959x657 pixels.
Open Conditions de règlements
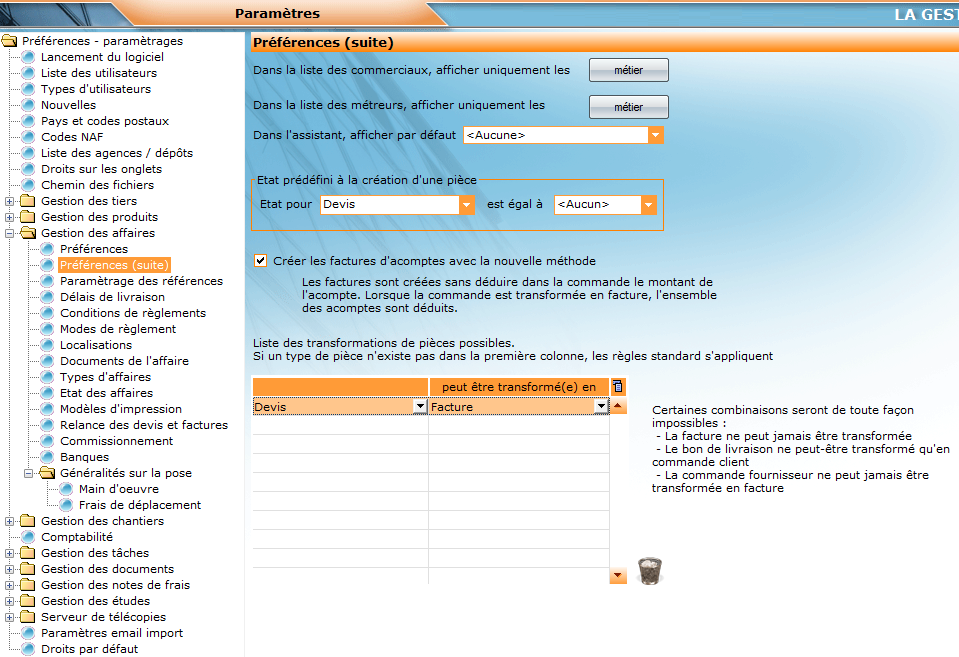pos(133,313)
